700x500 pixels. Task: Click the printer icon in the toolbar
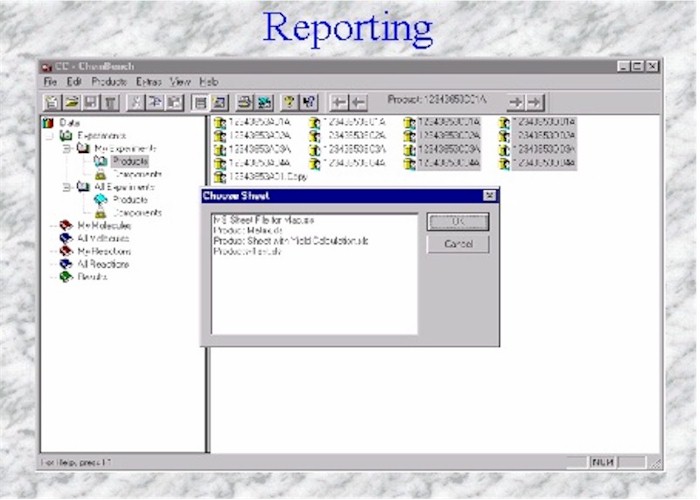(x=244, y=102)
